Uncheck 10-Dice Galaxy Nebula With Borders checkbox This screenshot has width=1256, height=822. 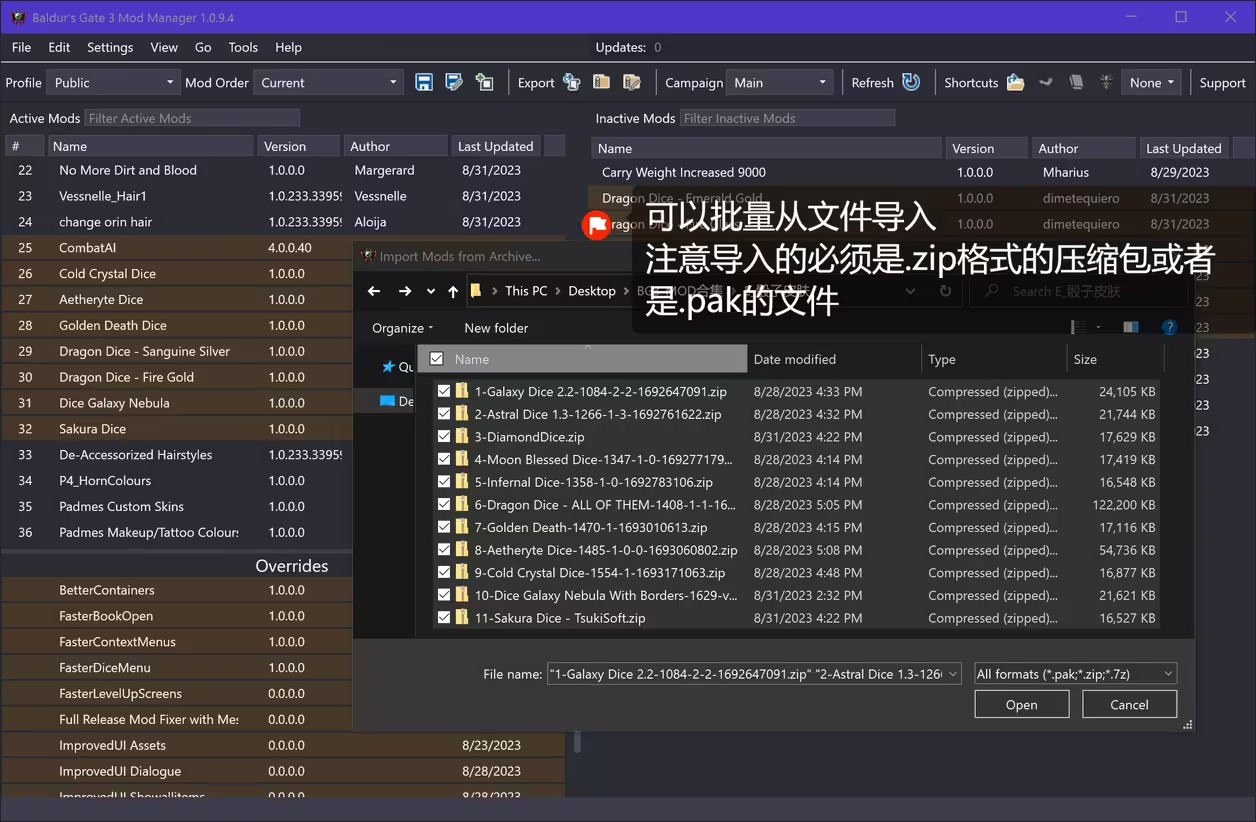pyautogui.click(x=444, y=595)
